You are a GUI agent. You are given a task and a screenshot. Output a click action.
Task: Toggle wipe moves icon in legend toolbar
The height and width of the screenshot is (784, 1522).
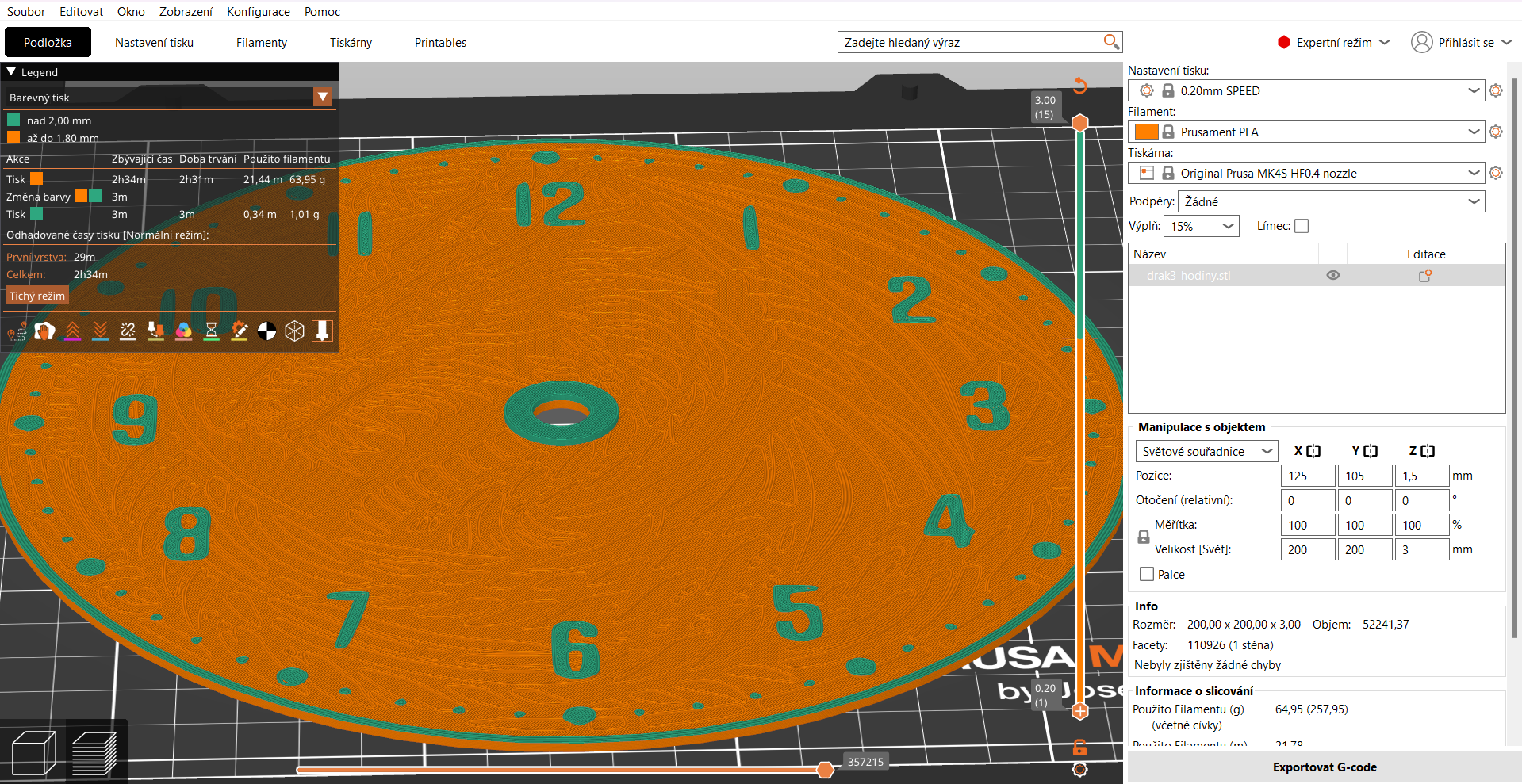[x=44, y=331]
